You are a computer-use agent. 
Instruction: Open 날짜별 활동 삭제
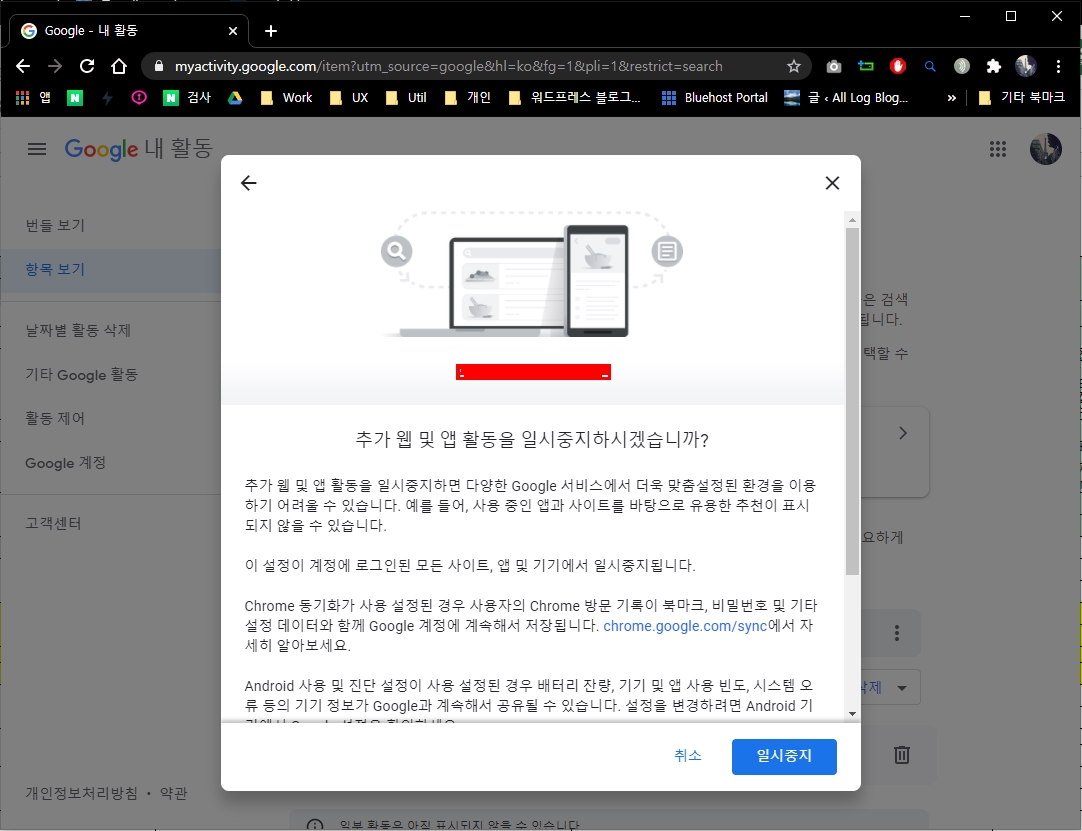click(78, 331)
